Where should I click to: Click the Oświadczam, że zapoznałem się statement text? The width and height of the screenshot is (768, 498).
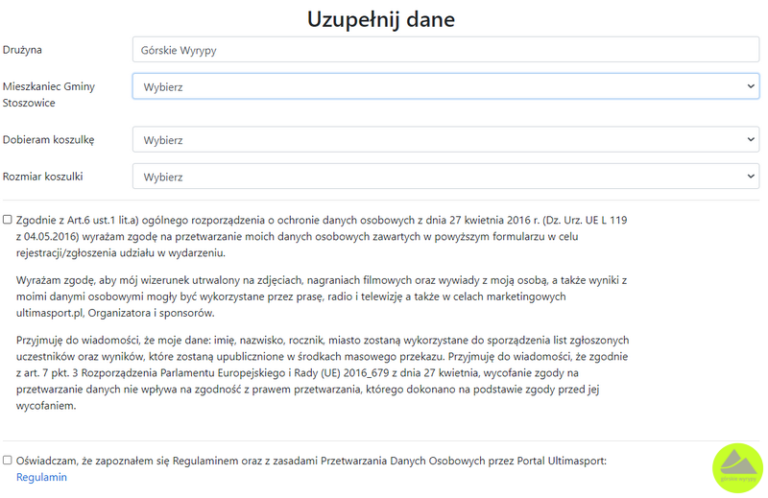tap(310, 461)
